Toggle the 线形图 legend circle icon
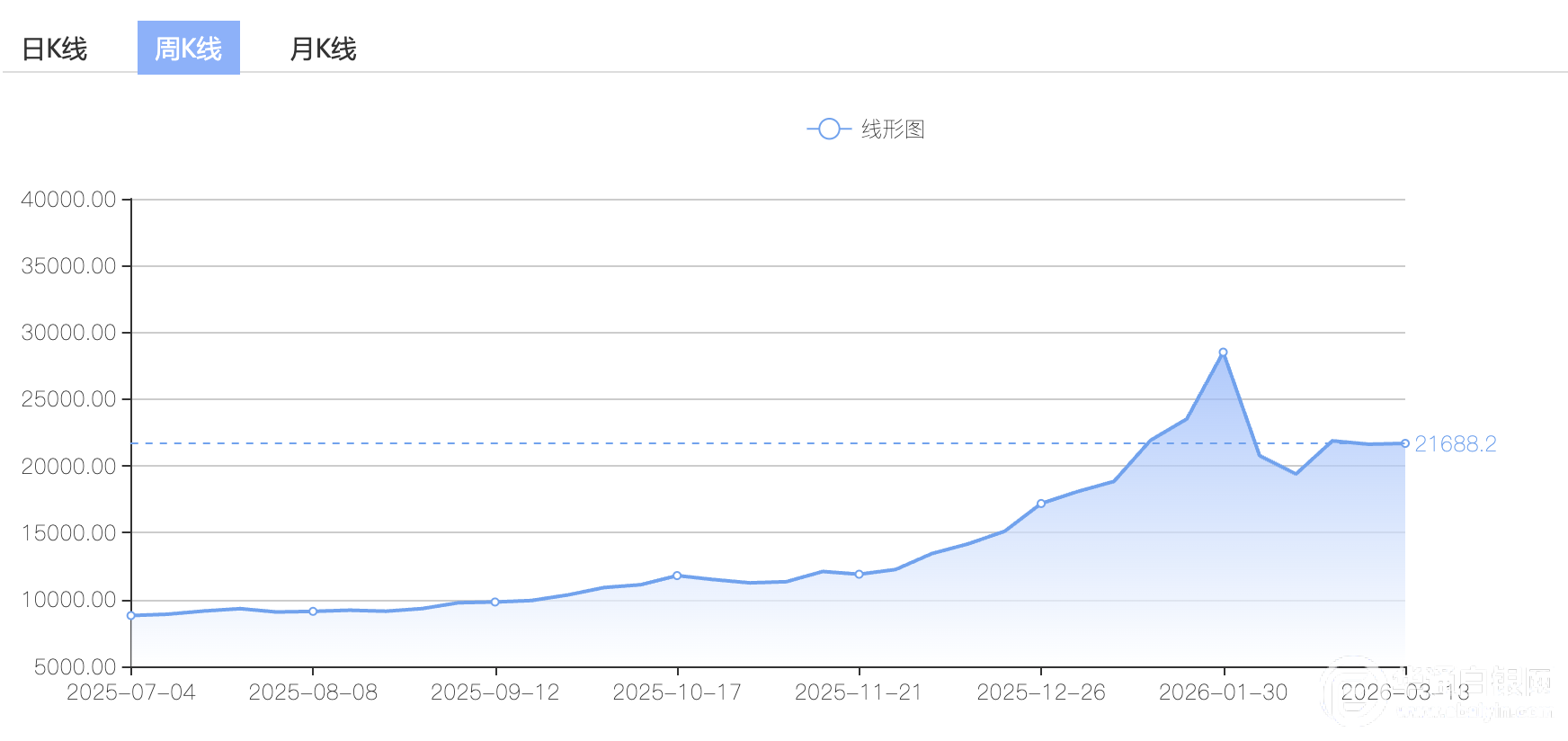1568x741 pixels. [x=829, y=129]
